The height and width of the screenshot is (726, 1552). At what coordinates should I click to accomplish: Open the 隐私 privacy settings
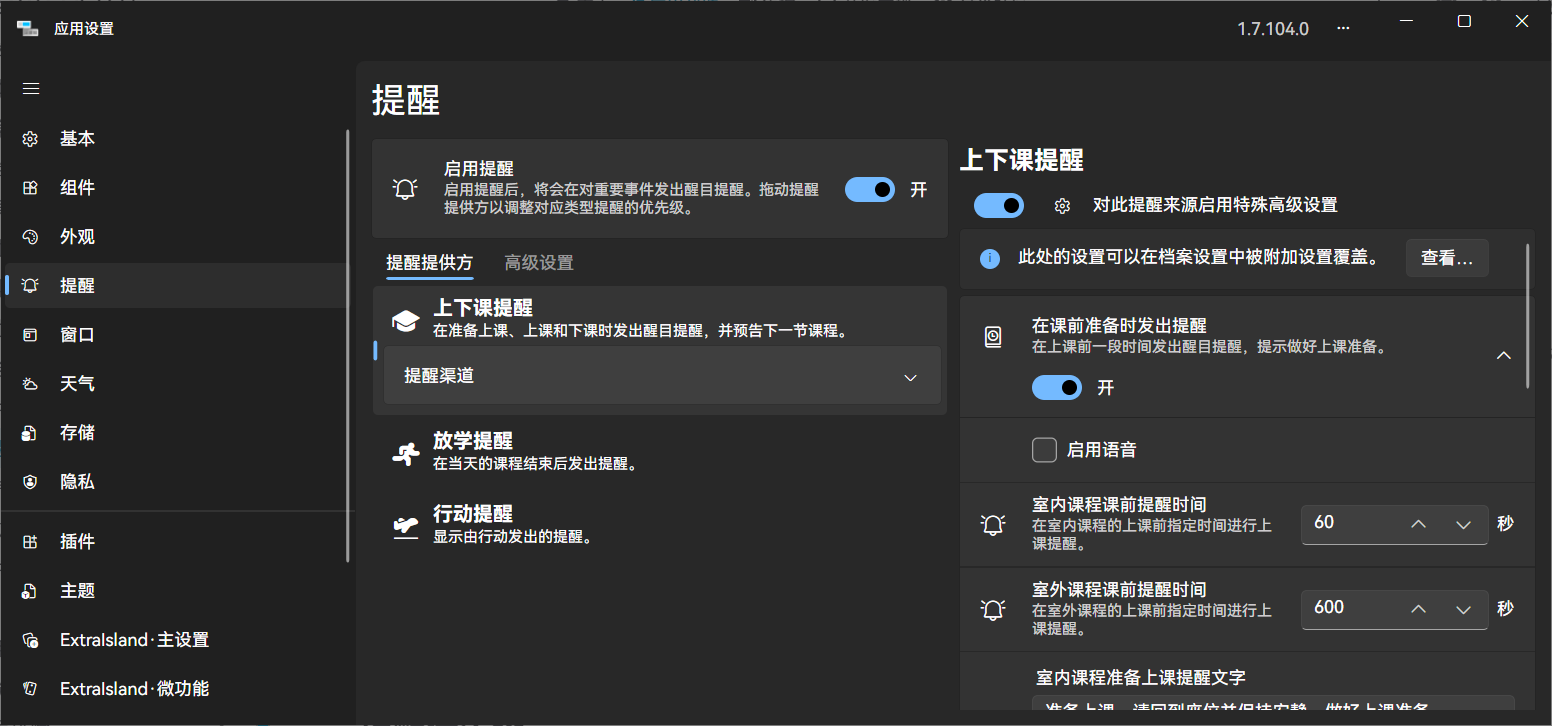point(76,481)
